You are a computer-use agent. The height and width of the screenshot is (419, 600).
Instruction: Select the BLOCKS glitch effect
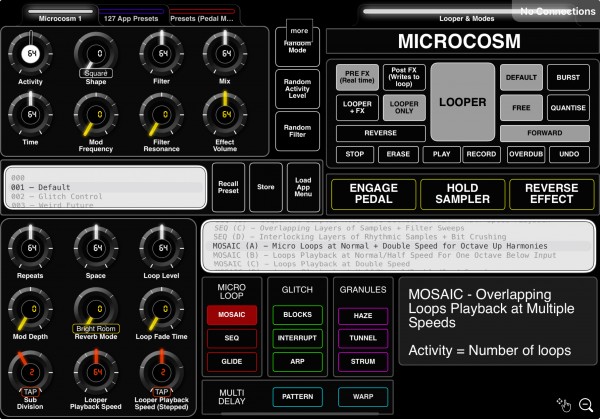[297, 315]
